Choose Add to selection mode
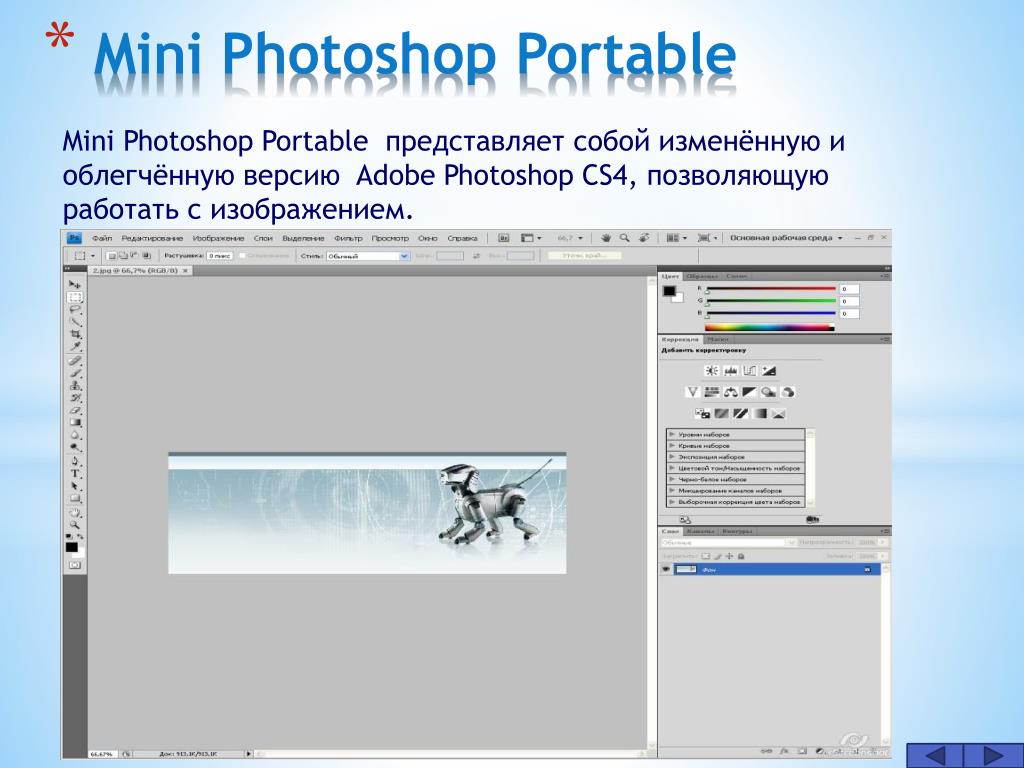 click(x=122, y=256)
